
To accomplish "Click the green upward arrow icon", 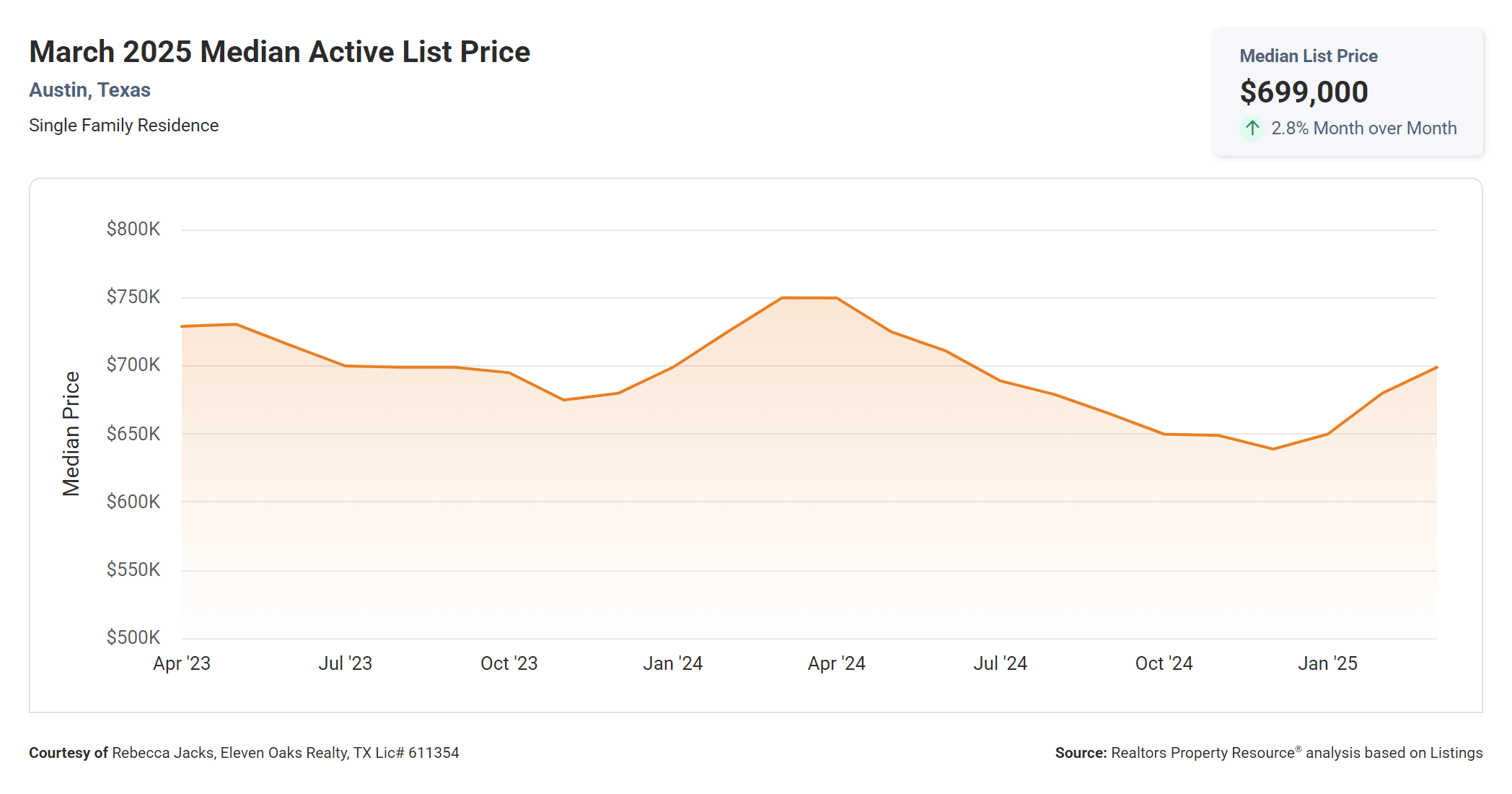I will 1252,128.
